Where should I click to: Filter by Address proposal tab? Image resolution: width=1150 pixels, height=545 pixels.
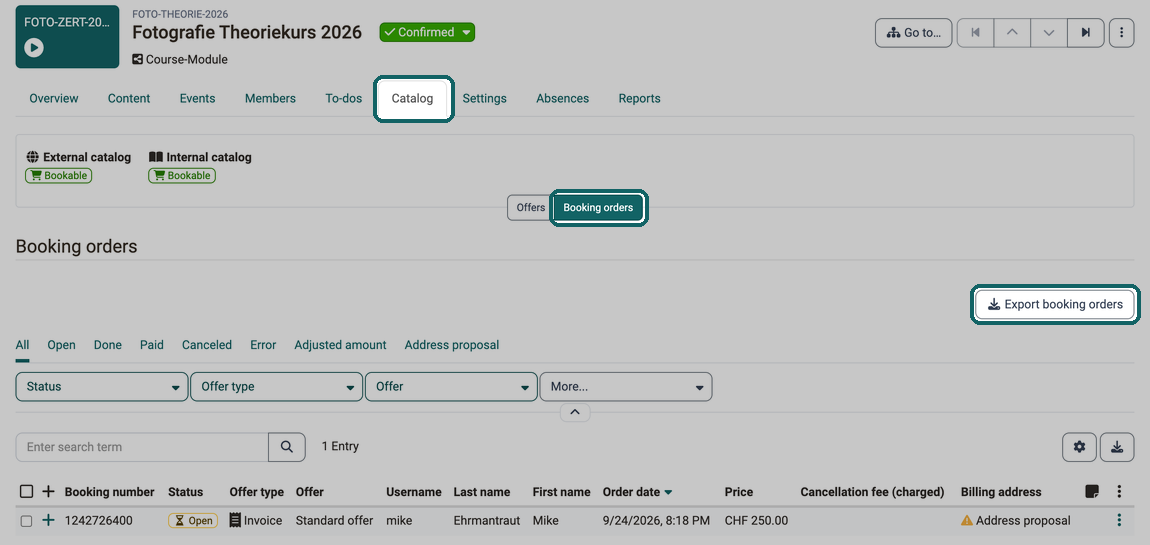pyautogui.click(x=452, y=345)
